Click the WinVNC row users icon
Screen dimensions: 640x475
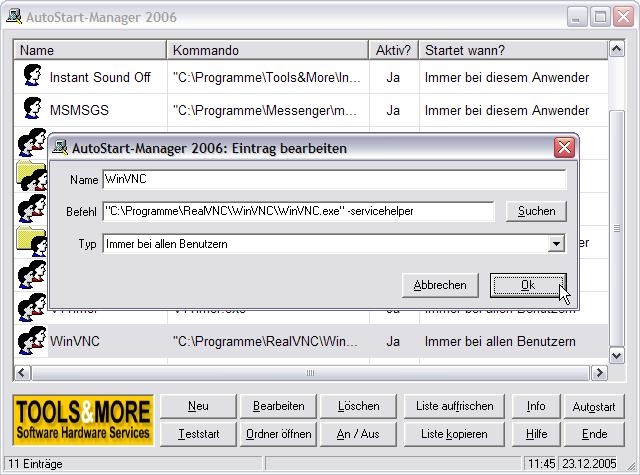[x=31, y=341]
